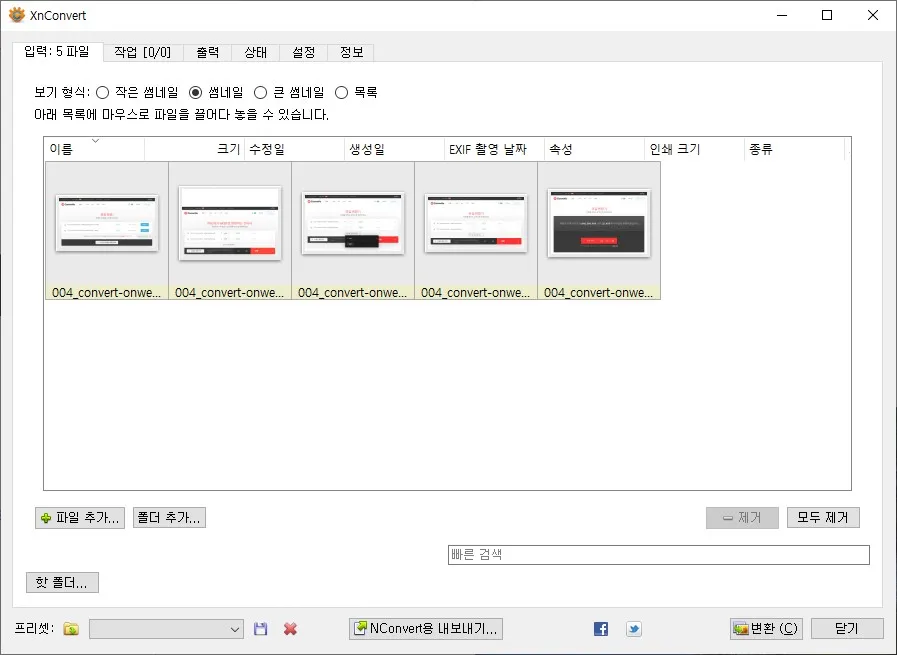Click the grayed-out 제거 button
The width and height of the screenshot is (897, 655).
click(742, 518)
